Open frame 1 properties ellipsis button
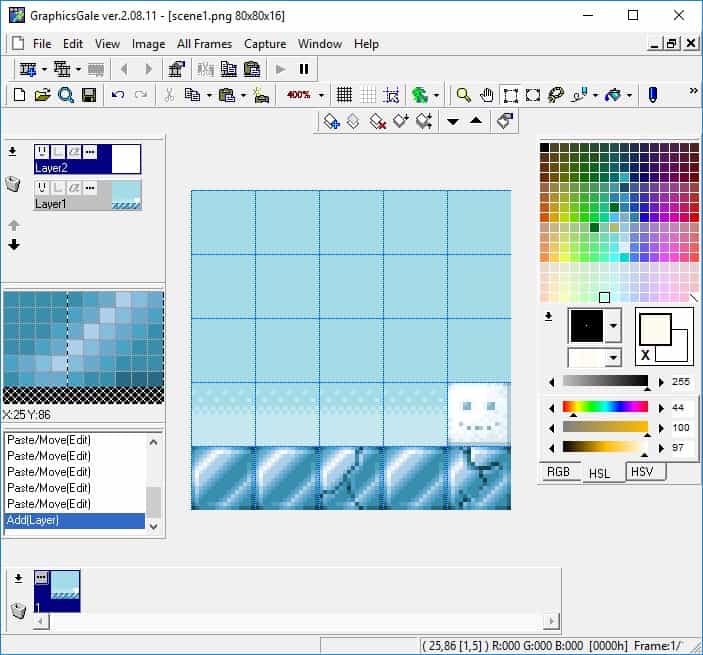 click(41, 577)
